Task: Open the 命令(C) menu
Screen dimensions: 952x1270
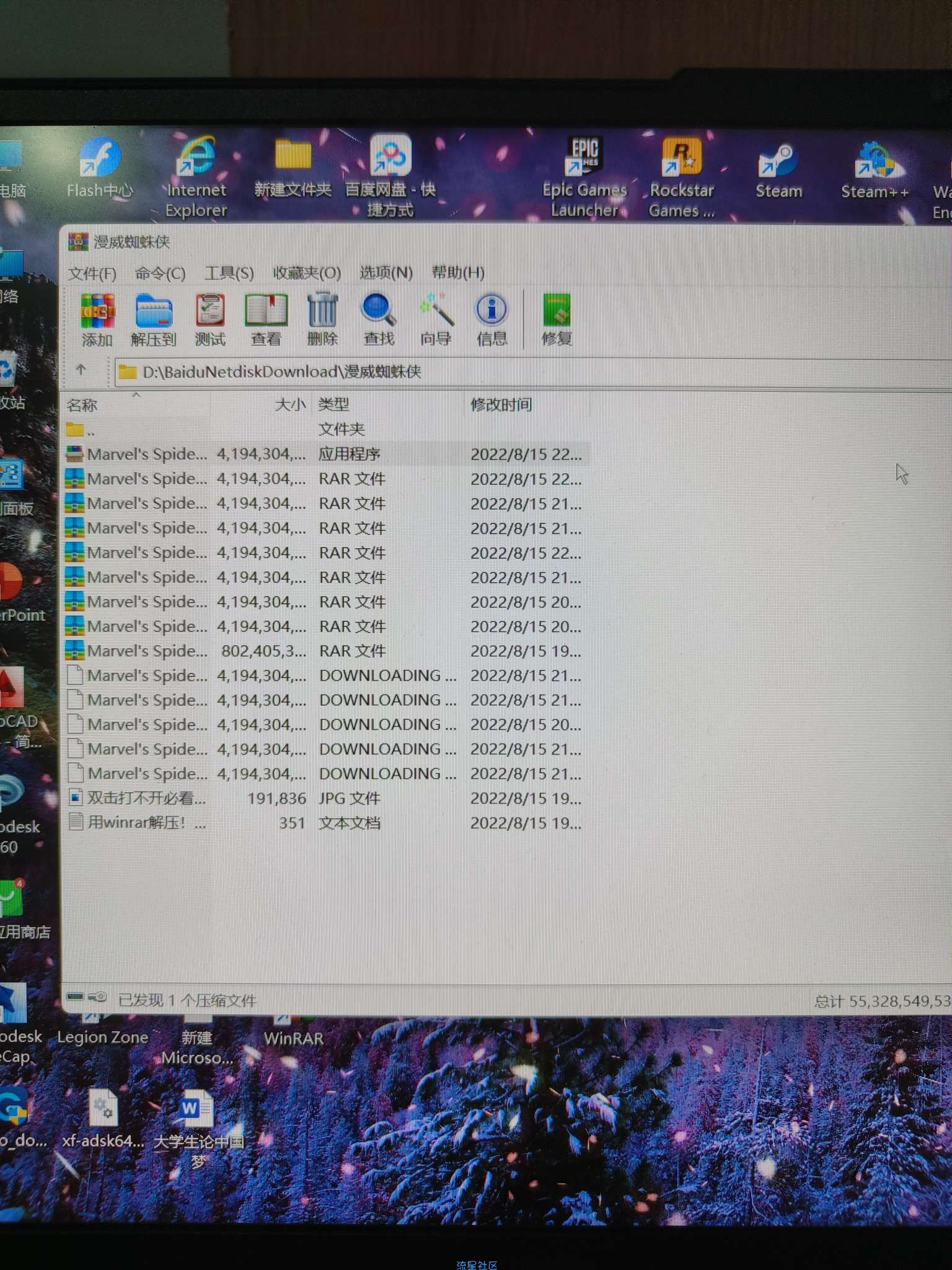Action: coord(160,273)
